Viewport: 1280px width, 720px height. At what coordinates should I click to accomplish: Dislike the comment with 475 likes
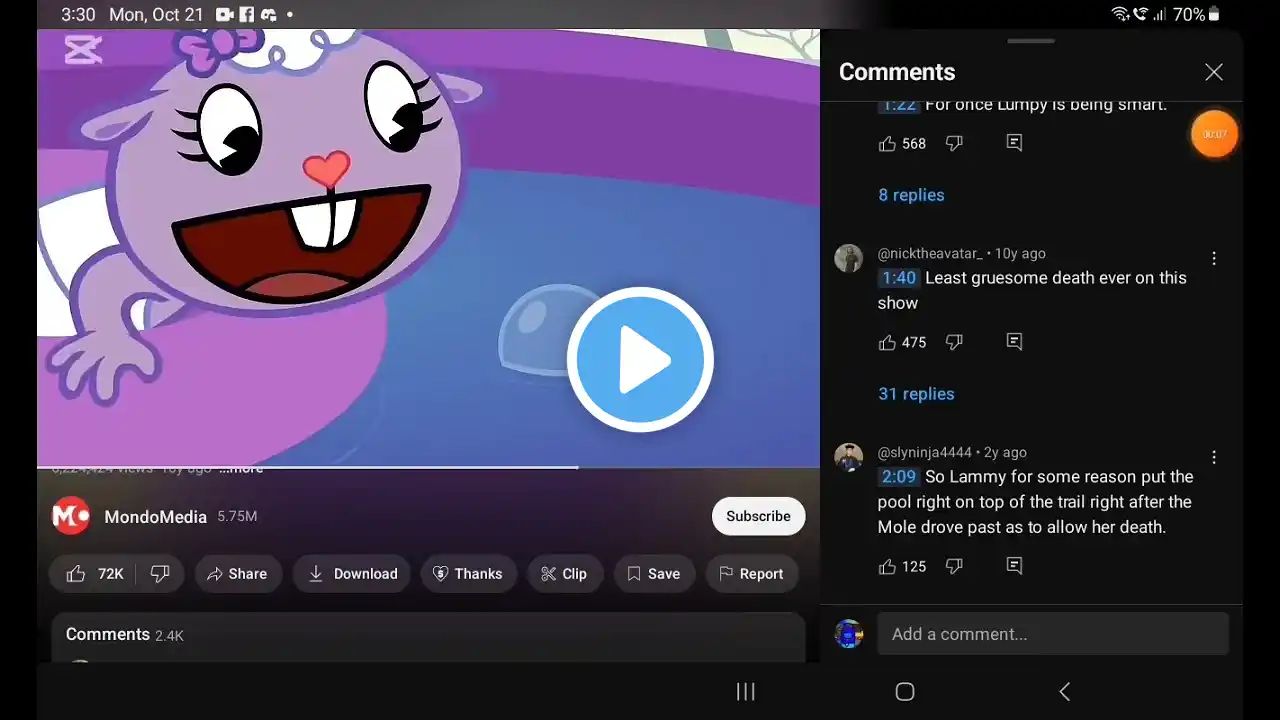[954, 342]
